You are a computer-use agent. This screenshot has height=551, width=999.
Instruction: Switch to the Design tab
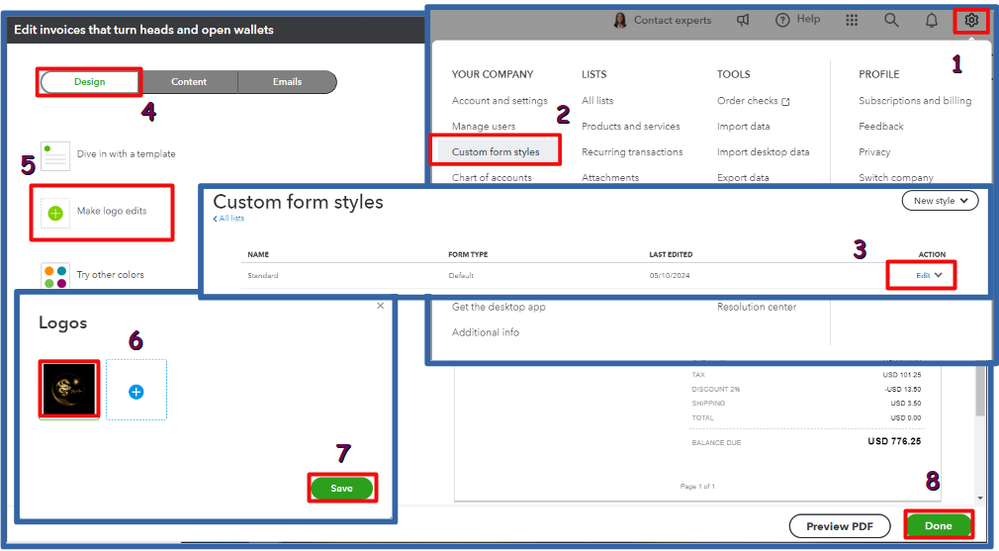click(x=90, y=82)
